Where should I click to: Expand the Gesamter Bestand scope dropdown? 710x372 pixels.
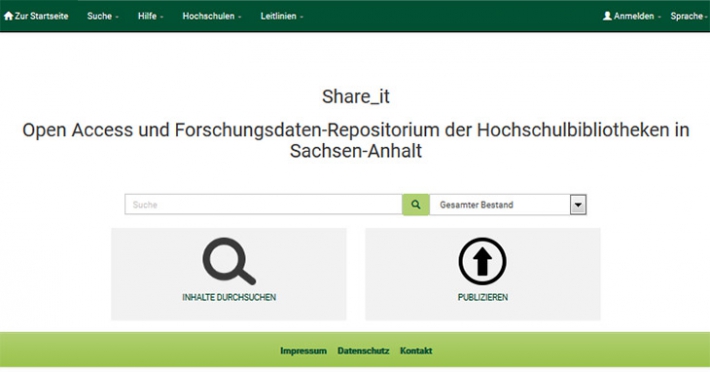pyautogui.click(x=508, y=205)
